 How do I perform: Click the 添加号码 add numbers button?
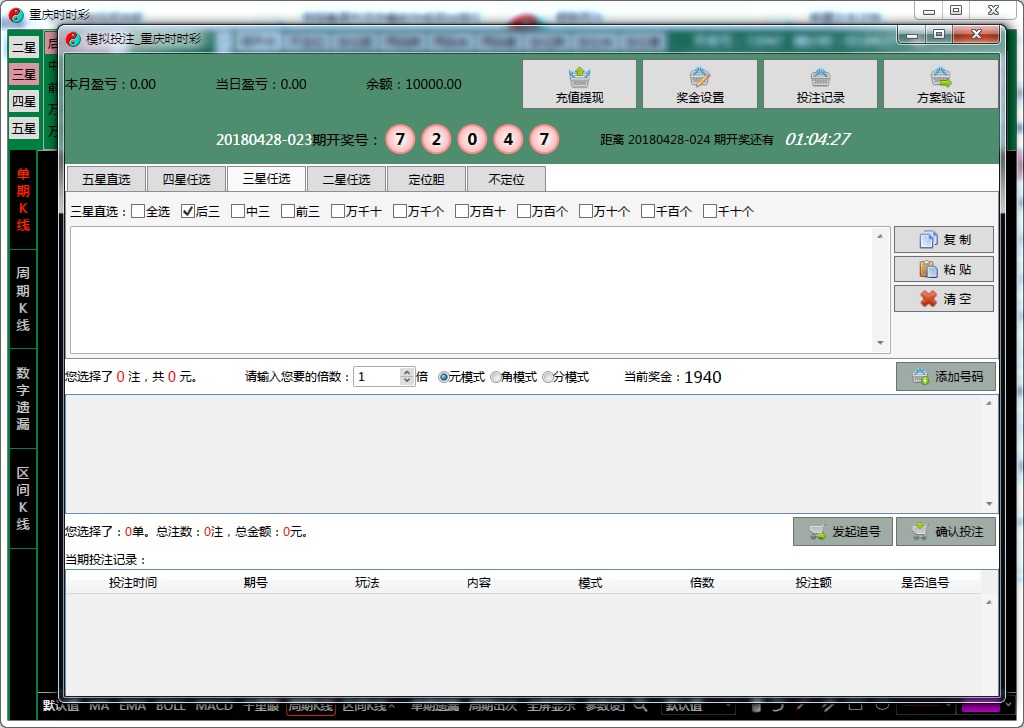(945, 376)
